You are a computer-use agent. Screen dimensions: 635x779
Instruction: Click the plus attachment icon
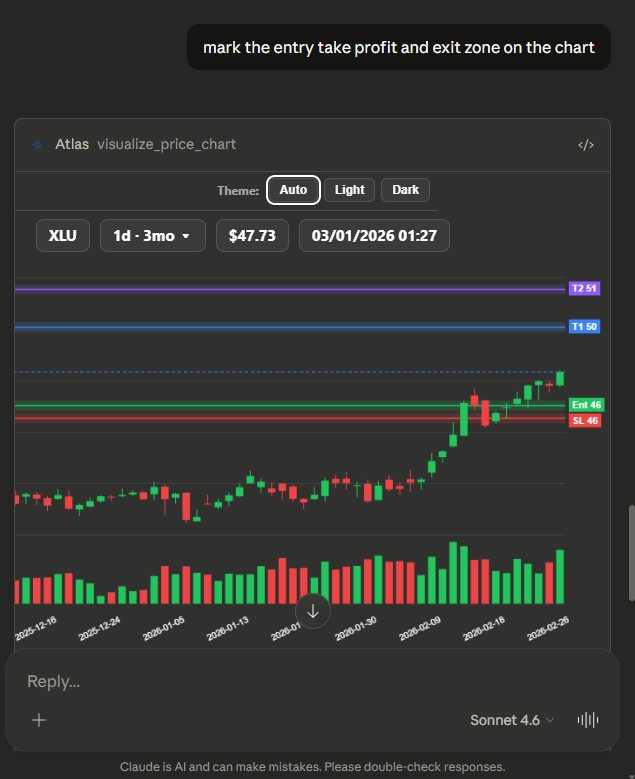pos(39,720)
